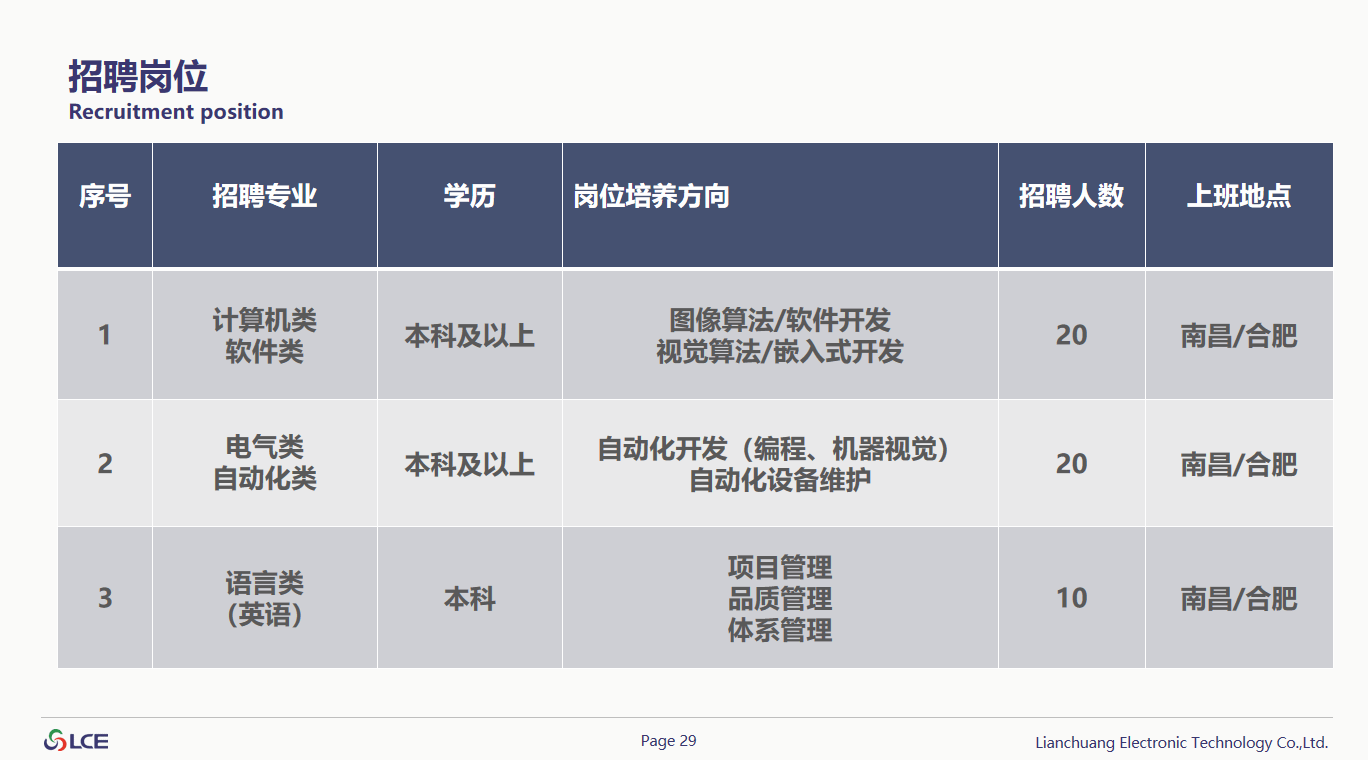Click the LCE logo in the footer
The height and width of the screenshot is (760, 1368).
click(76, 741)
